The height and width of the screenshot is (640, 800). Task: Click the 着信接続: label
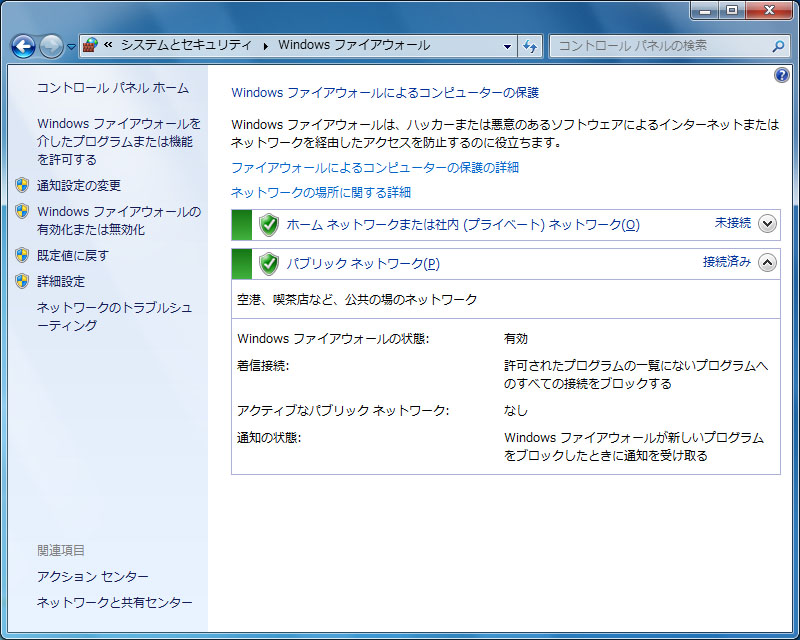point(263,365)
